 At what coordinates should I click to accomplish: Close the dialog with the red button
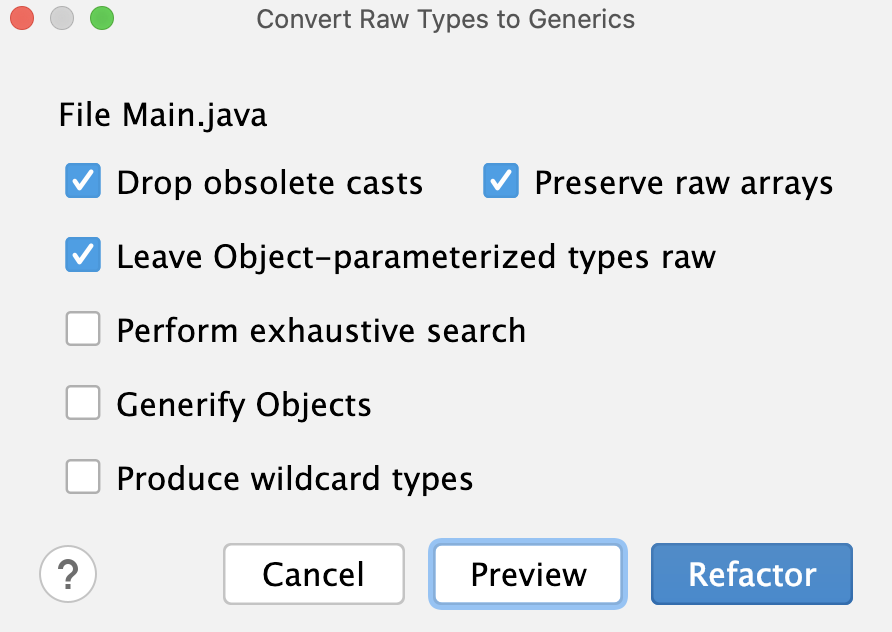22,18
